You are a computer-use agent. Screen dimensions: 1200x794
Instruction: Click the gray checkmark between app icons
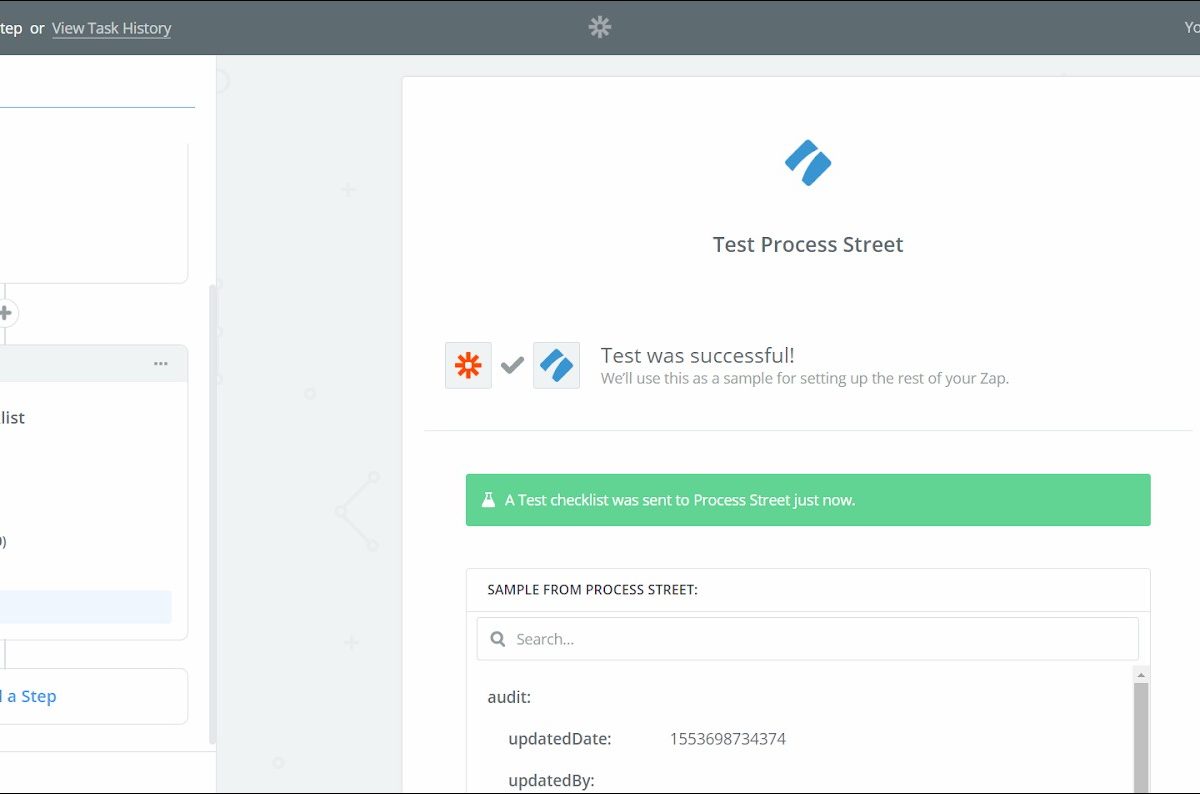point(512,366)
